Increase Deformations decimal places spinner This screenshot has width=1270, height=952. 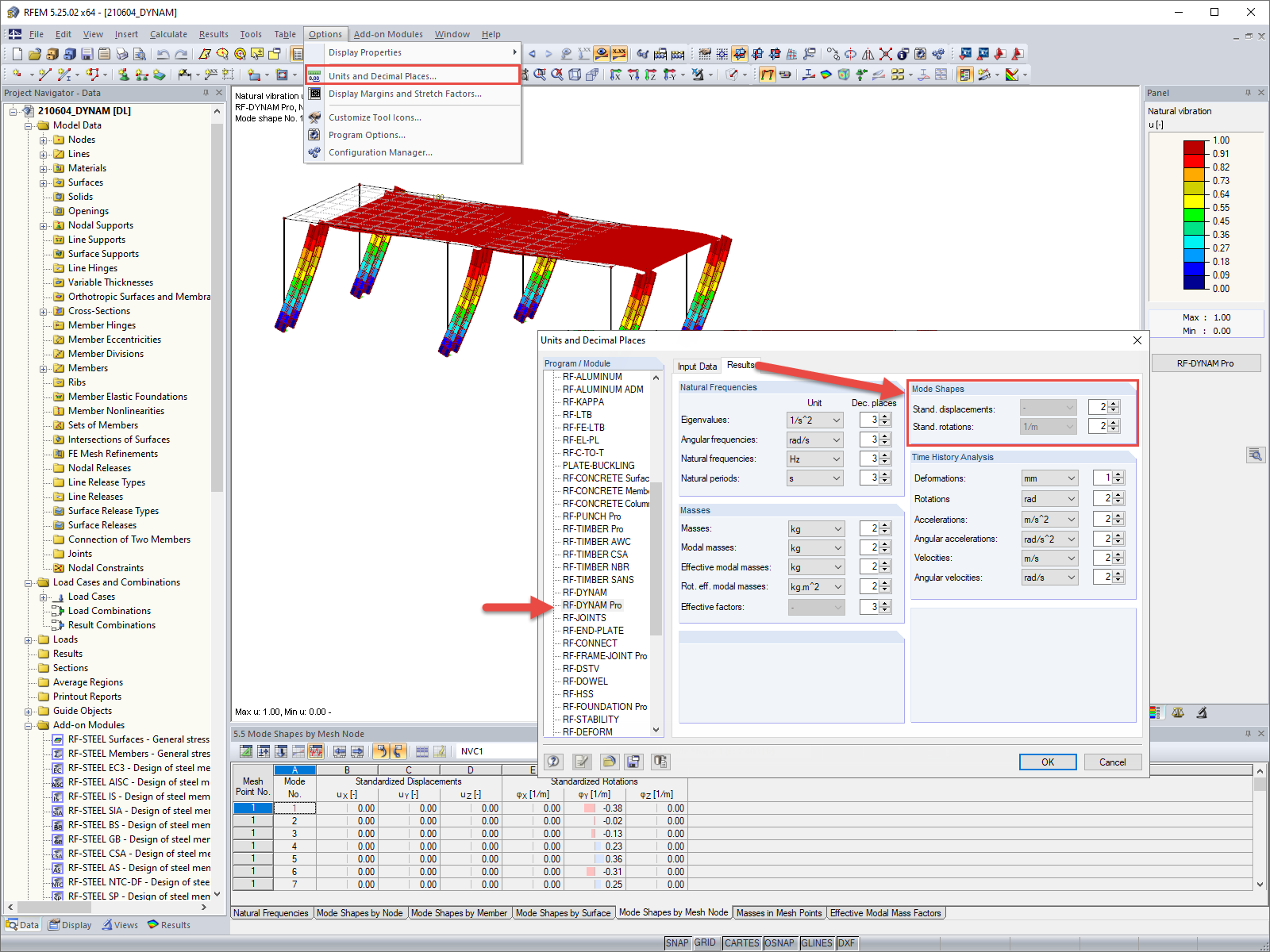click(x=1118, y=474)
